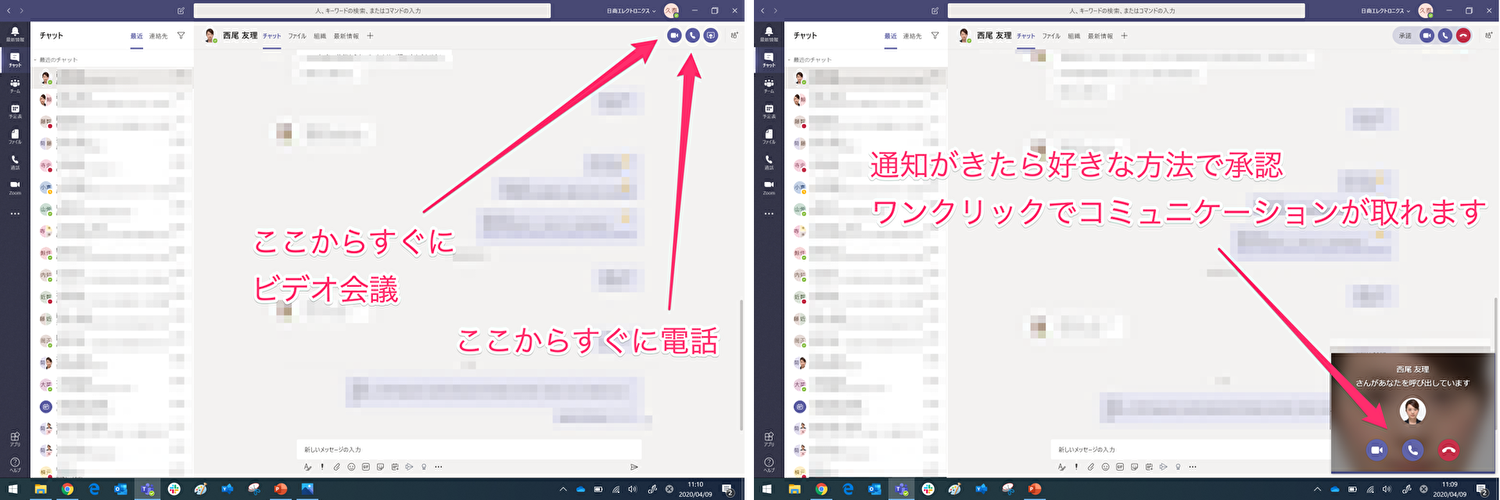
Task: Click chat filter funnel in left window
Action: [x=181, y=35]
